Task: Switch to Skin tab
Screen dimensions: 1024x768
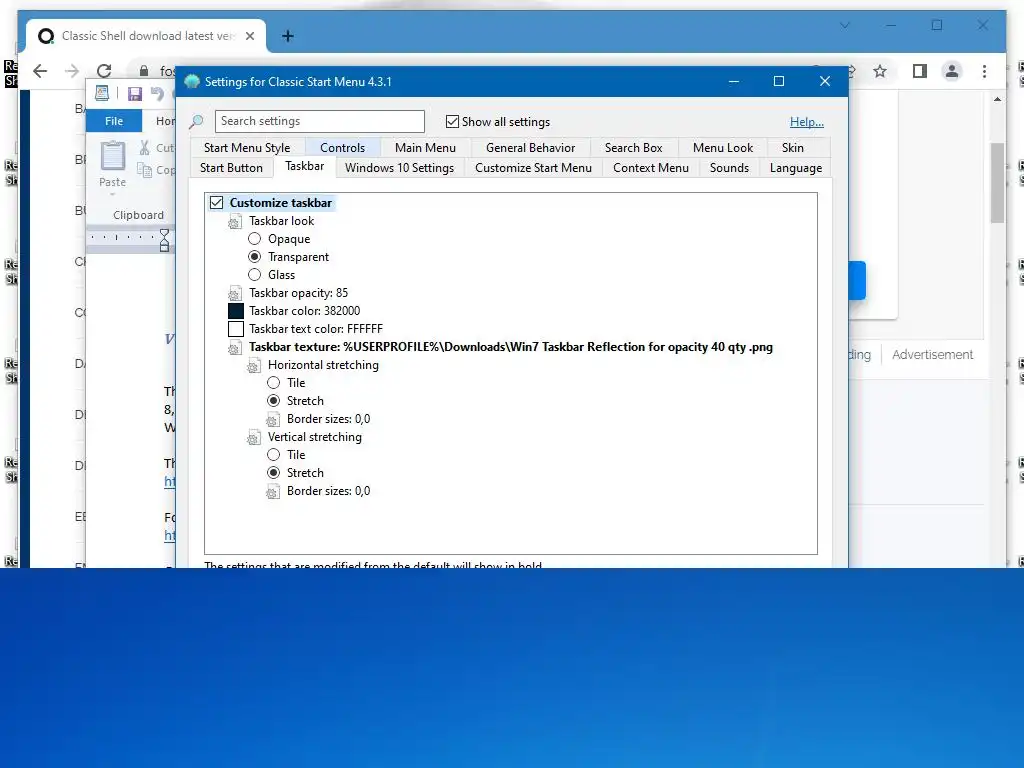Action: (x=793, y=148)
